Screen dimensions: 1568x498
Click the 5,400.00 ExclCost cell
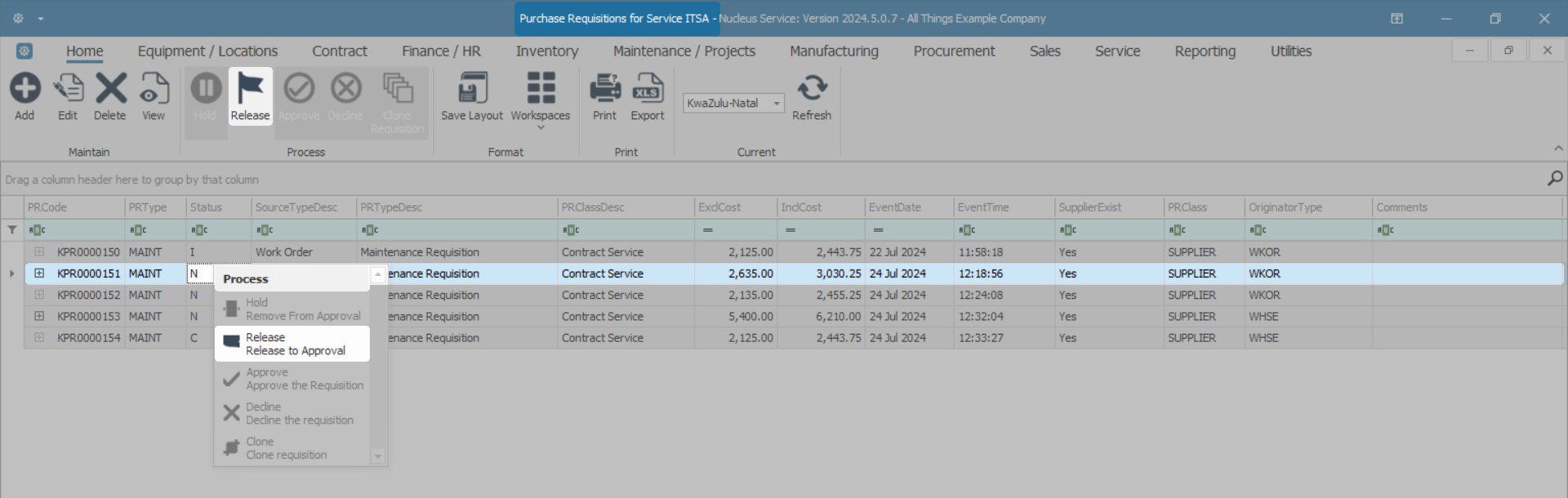[736, 316]
